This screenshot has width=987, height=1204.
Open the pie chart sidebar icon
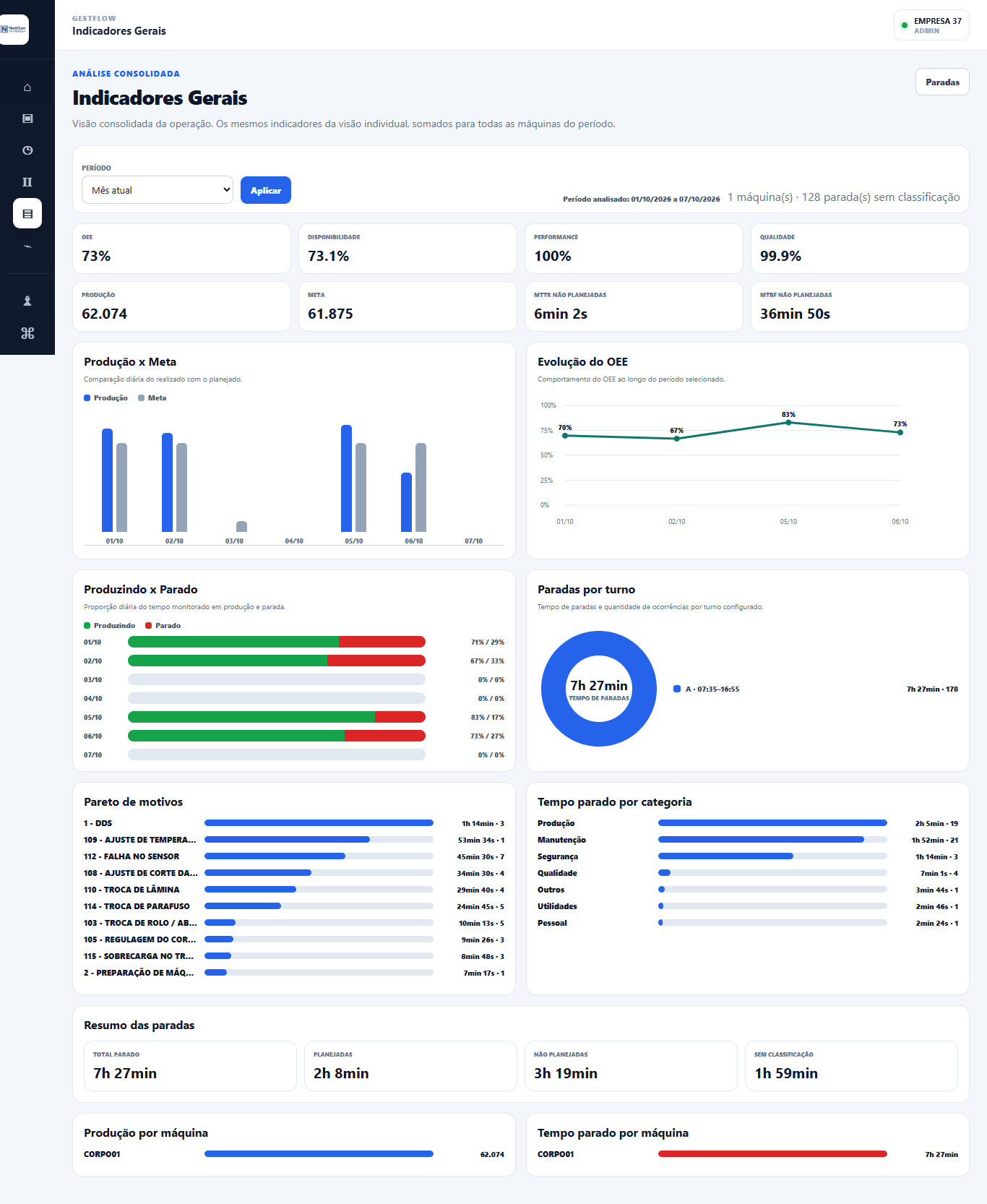point(27,150)
